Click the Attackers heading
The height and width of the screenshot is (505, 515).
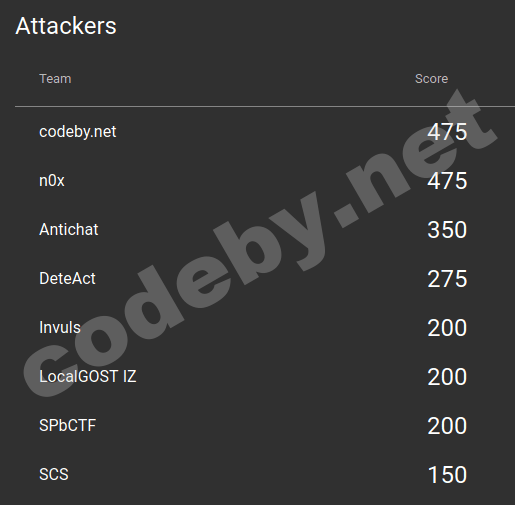(66, 26)
